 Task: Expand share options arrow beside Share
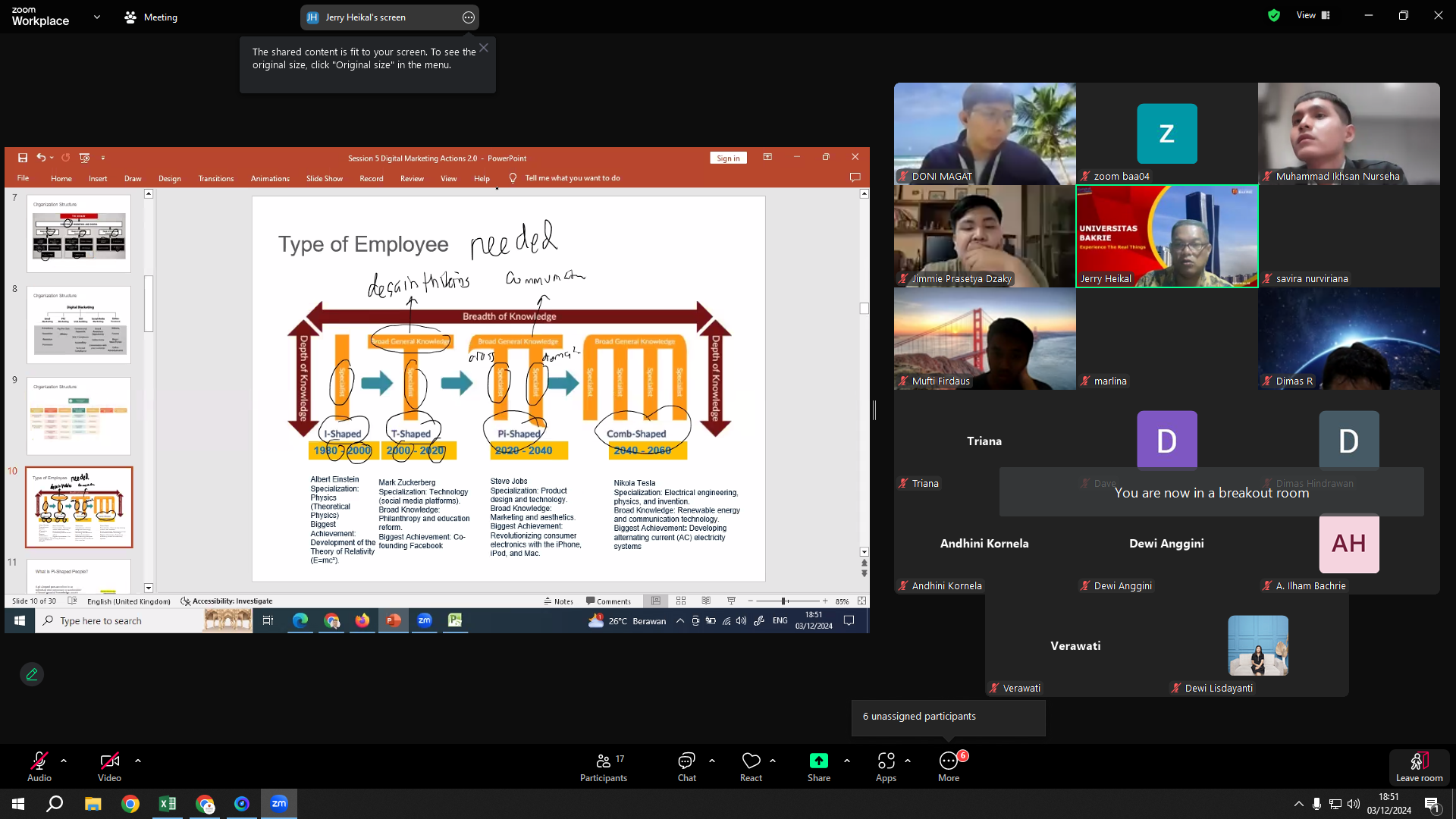pyautogui.click(x=847, y=761)
